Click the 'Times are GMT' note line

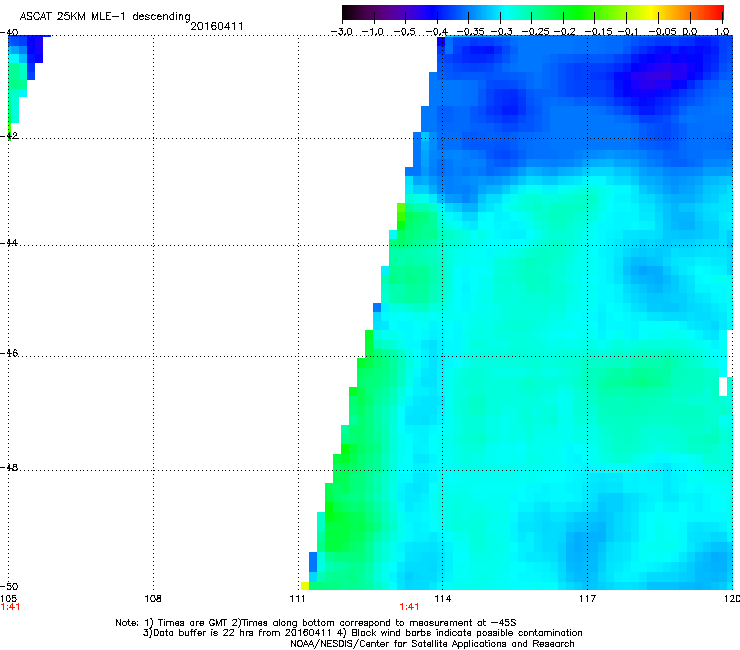tap(316, 623)
